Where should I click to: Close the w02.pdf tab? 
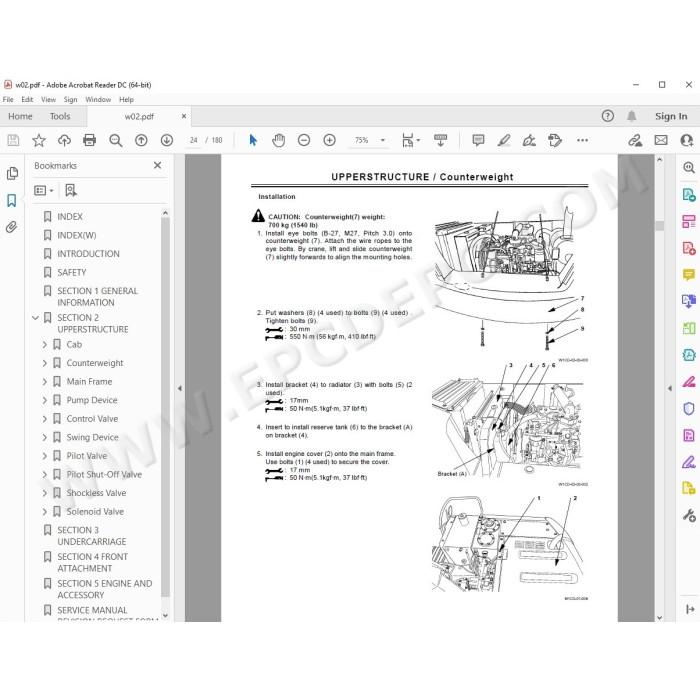pyautogui.click(x=184, y=116)
